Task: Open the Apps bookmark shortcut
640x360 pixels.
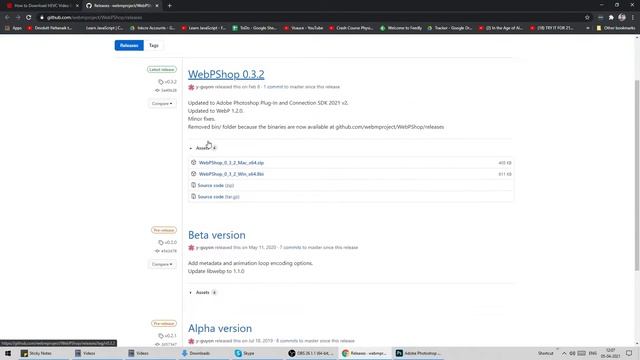Action: (x=13, y=28)
